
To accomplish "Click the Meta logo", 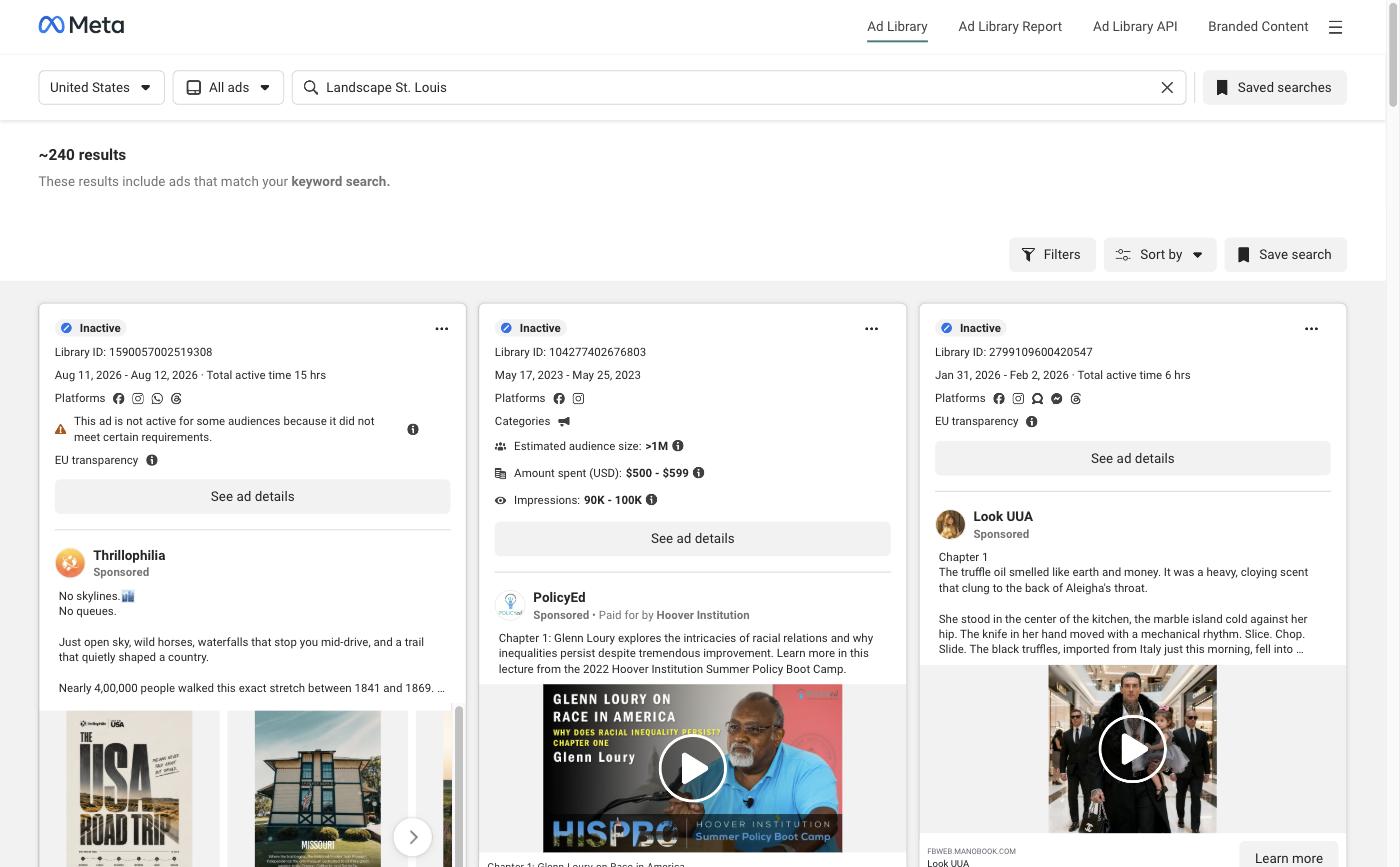I will click(x=81, y=25).
